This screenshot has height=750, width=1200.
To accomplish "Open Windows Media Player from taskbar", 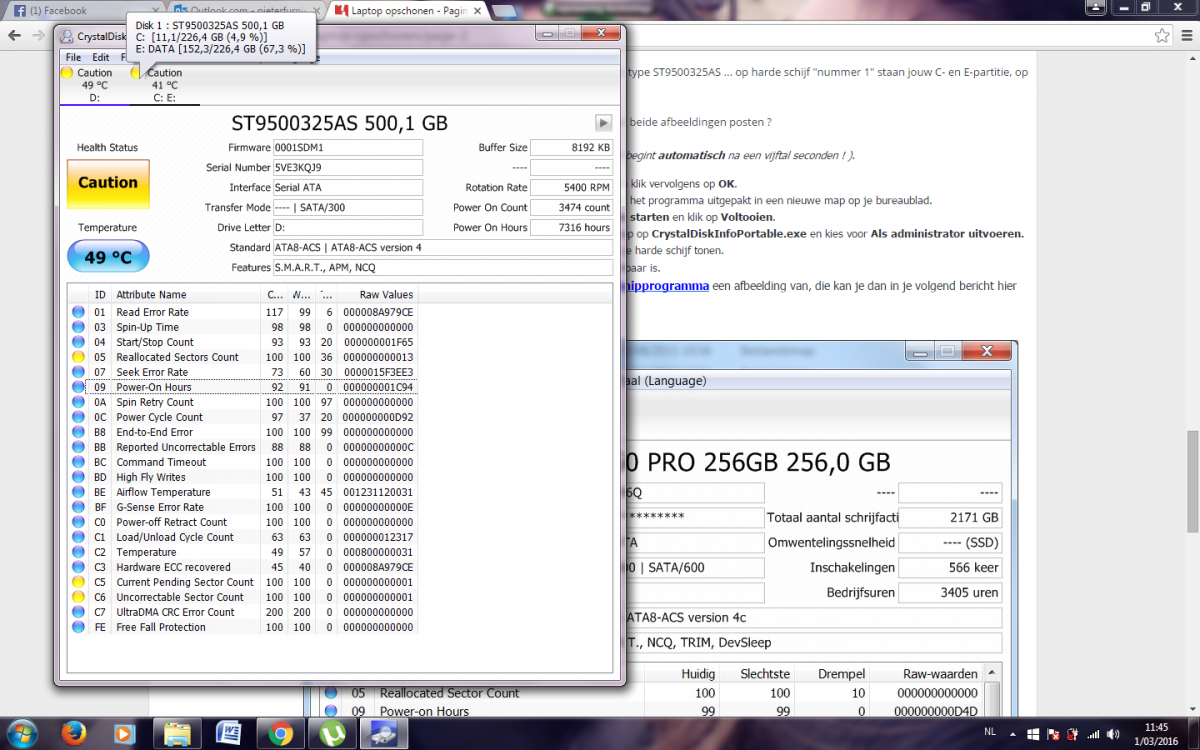I will coord(124,732).
